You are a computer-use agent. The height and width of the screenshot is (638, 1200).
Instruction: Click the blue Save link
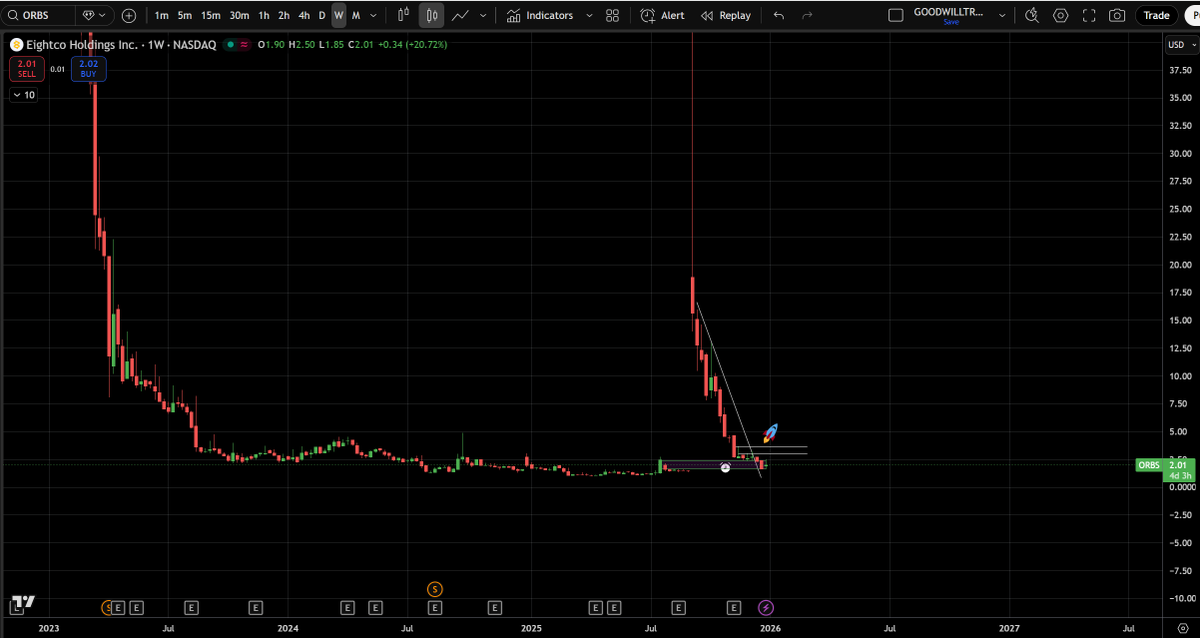click(x=951, y=22)
